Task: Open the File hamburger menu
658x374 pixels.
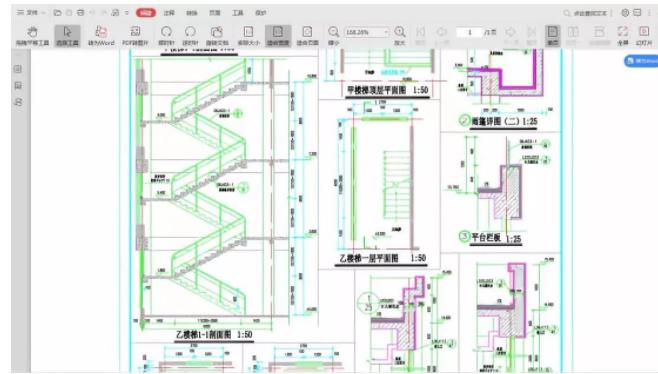Action: (x=30, y=13)
